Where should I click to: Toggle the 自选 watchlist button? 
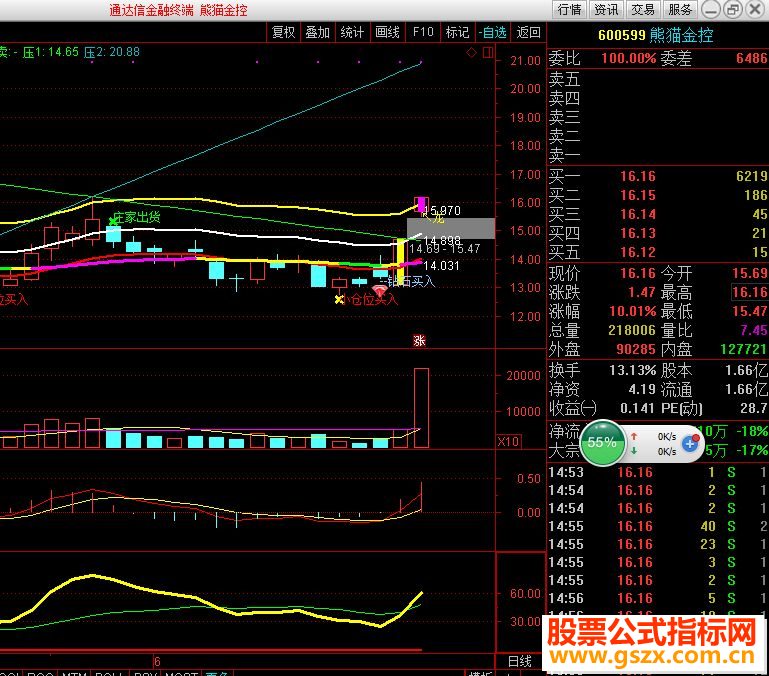492,32
